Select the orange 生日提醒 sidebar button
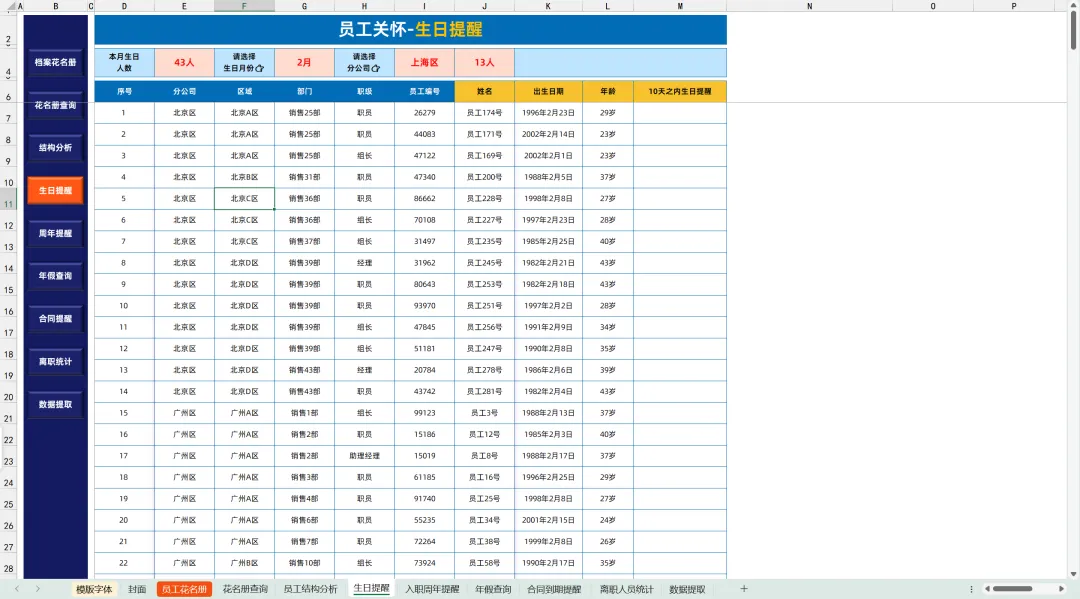1080x599 pixels. 55,190
